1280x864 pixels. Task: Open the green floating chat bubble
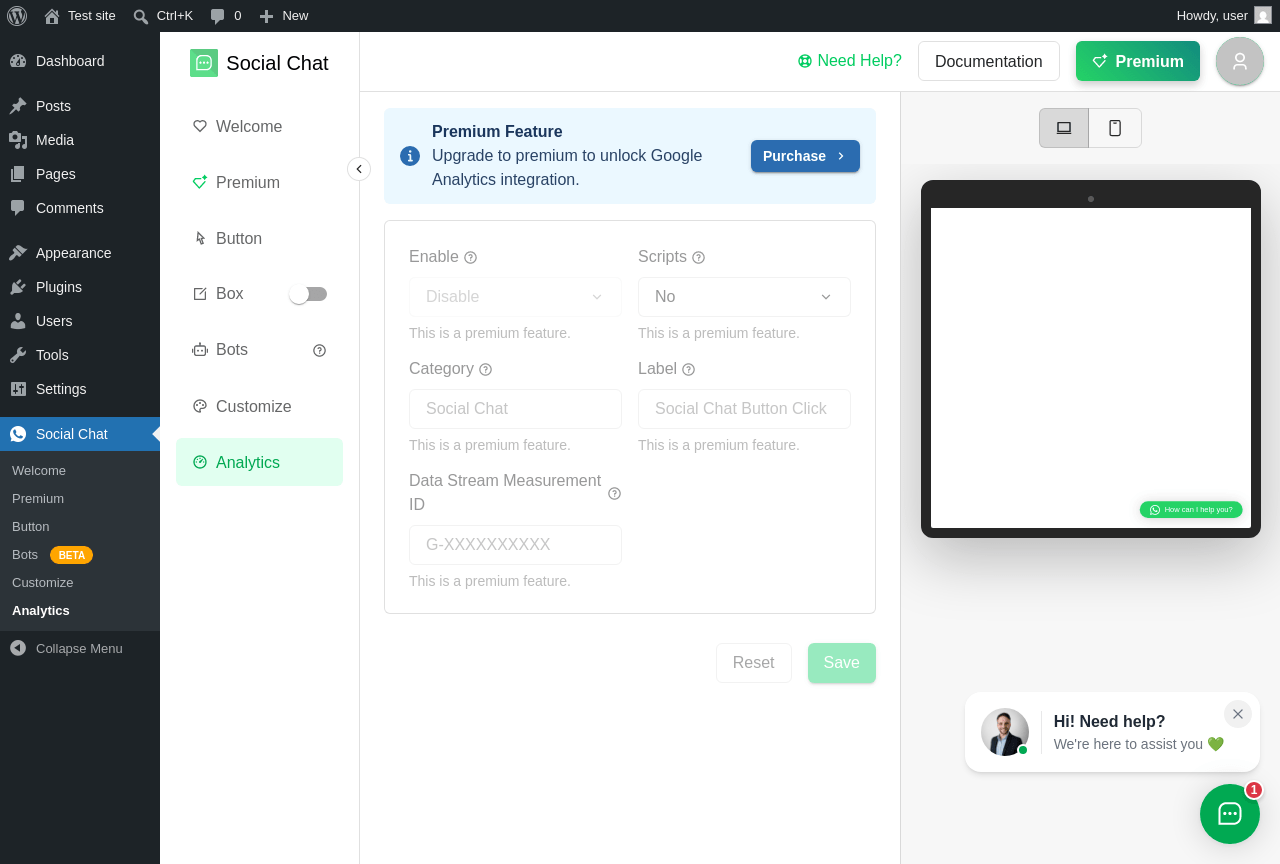tap(1230, 814)
